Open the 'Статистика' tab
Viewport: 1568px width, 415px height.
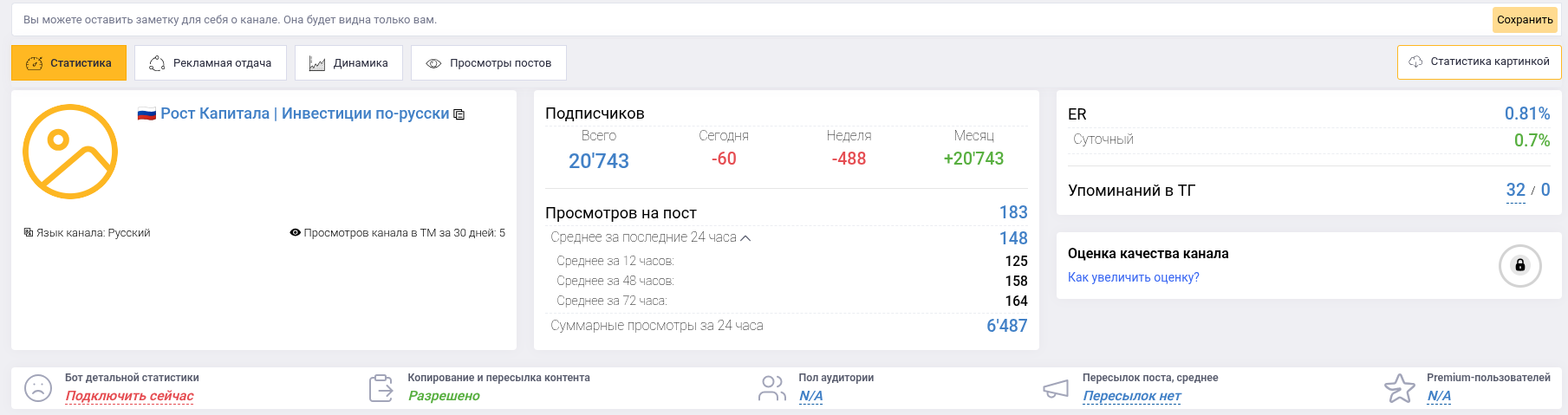click(68, 63)
